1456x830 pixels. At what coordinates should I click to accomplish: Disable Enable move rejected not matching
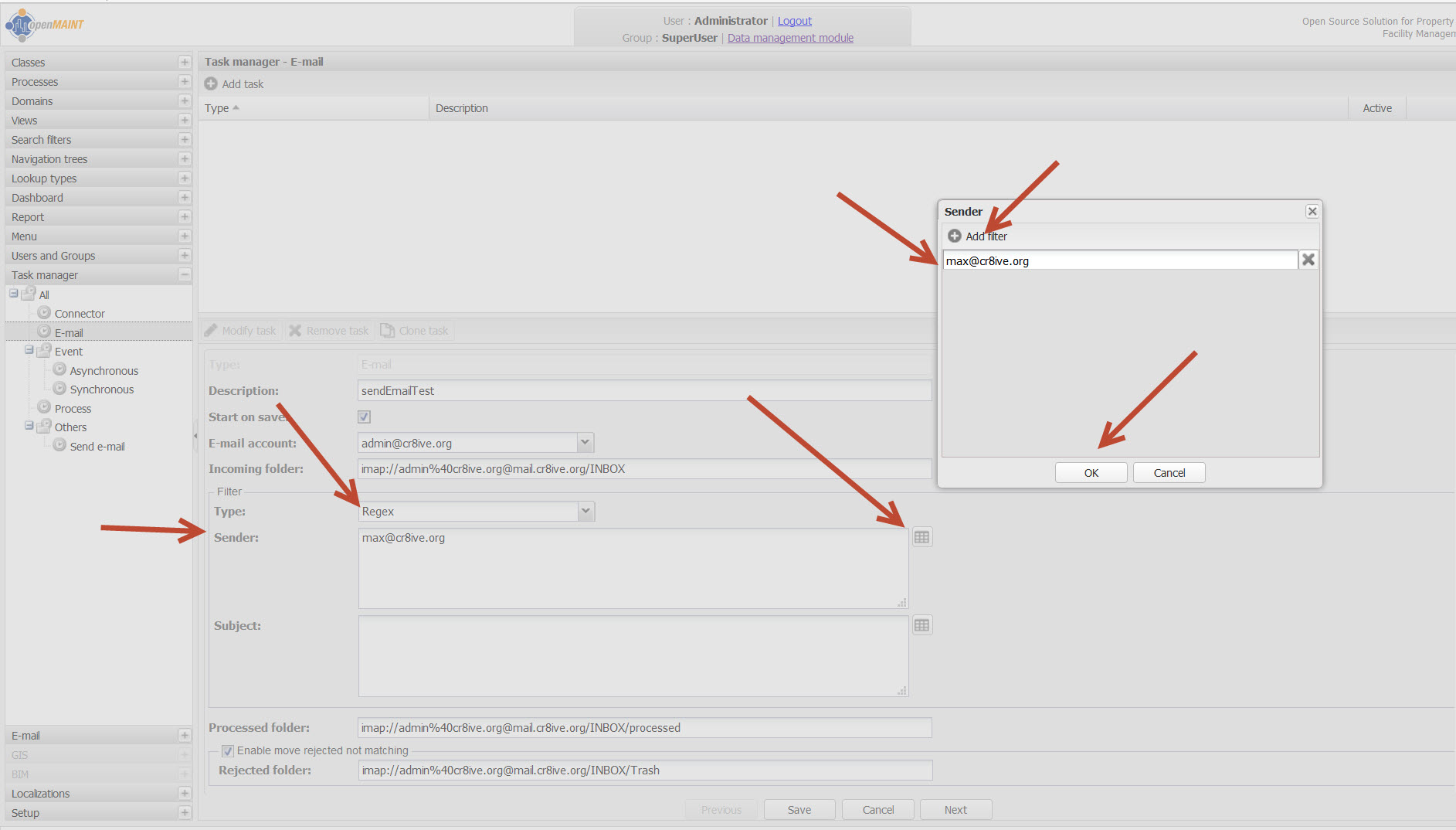point(228,751)
